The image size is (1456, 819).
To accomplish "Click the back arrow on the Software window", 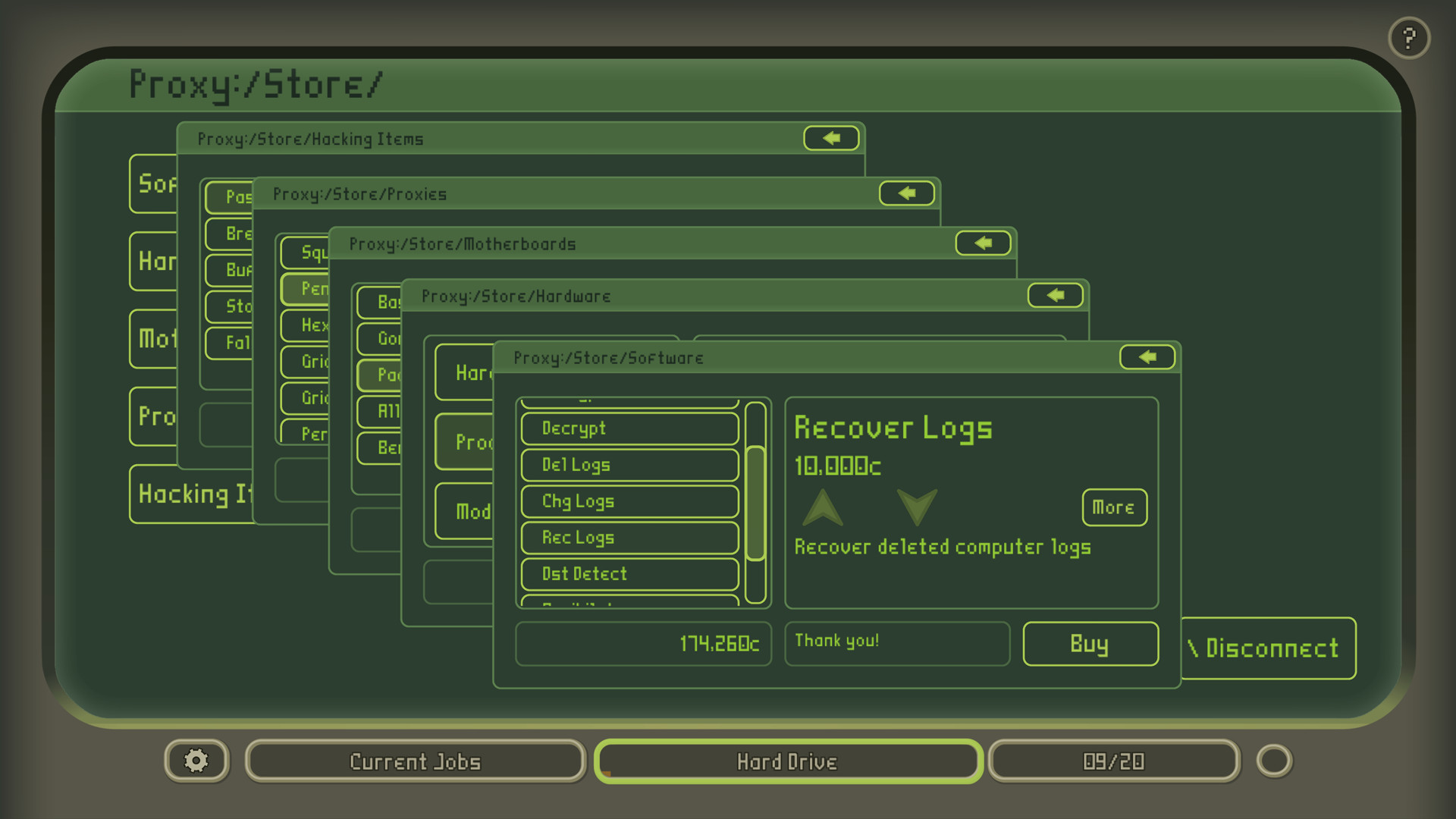I will (1147, 356).
